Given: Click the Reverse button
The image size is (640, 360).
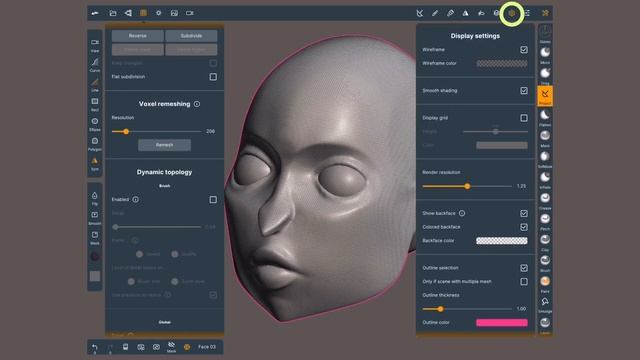Looking at the screenshot, I should [138, 36].
